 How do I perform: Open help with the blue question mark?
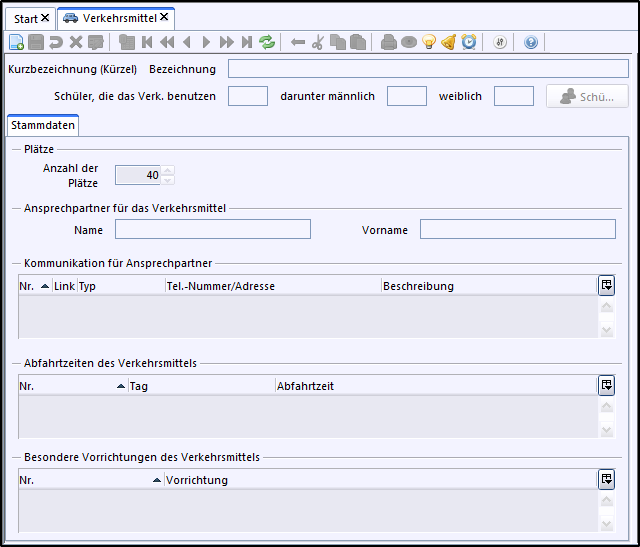[x=531, y=42]
